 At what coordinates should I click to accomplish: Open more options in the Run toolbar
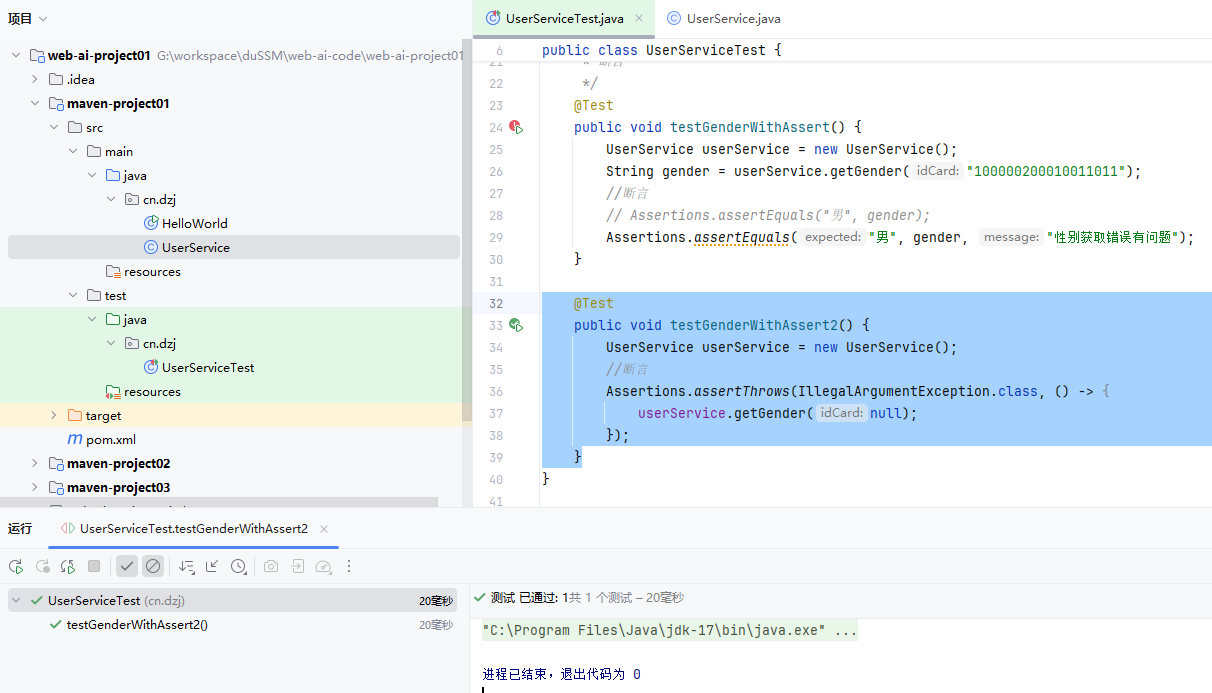(349, 567)
